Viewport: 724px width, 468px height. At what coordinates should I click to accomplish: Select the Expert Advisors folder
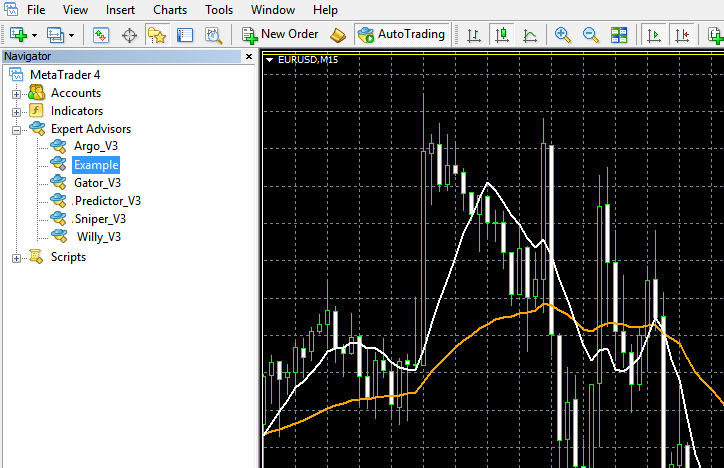90,129
